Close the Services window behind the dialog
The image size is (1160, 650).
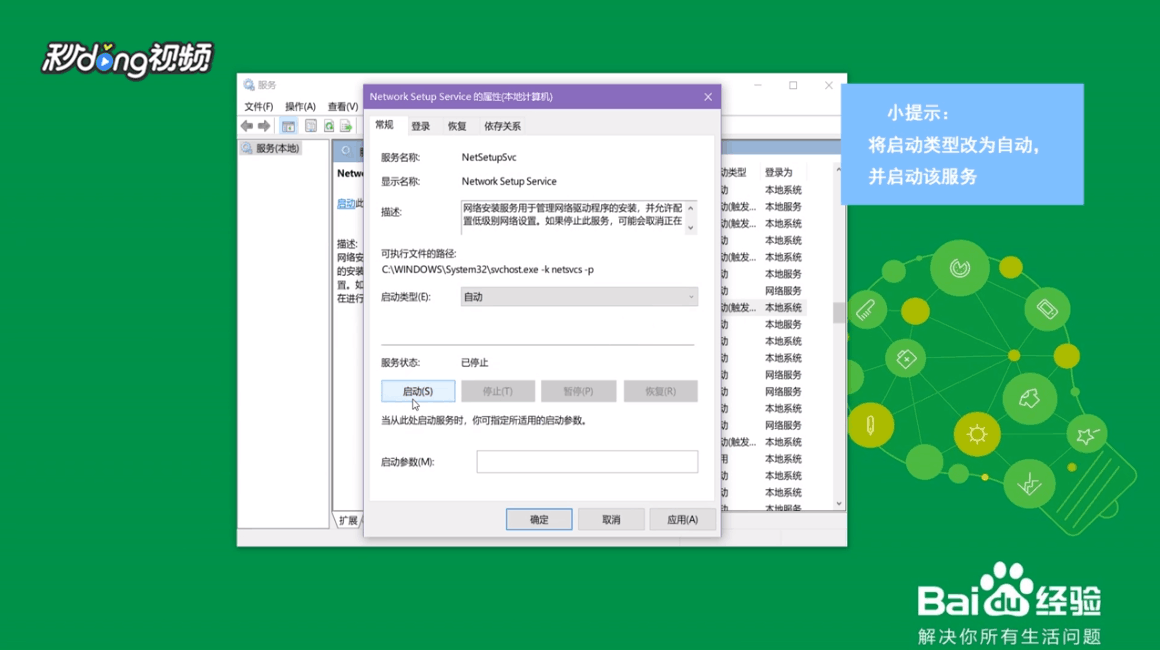(x=829, y=86)
